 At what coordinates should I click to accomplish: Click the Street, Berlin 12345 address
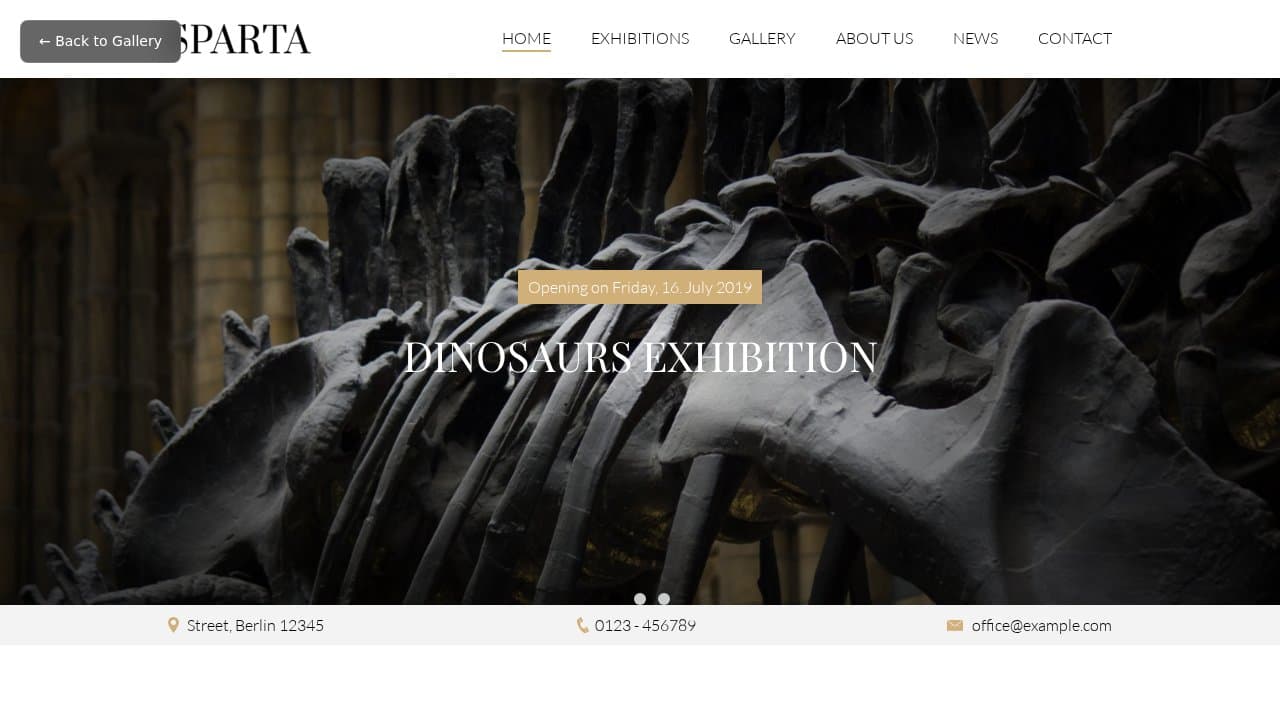255,625
